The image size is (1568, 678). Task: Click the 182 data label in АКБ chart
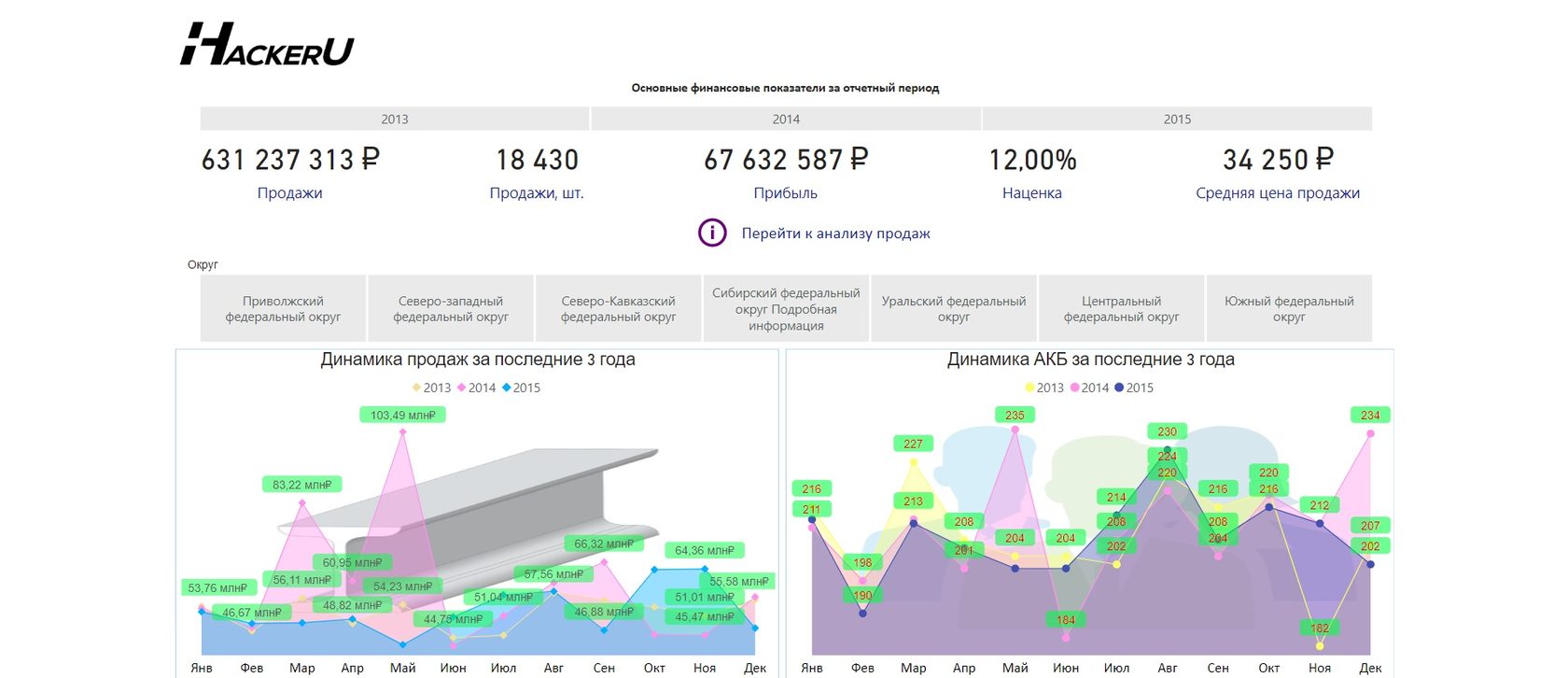(1320, 628)
